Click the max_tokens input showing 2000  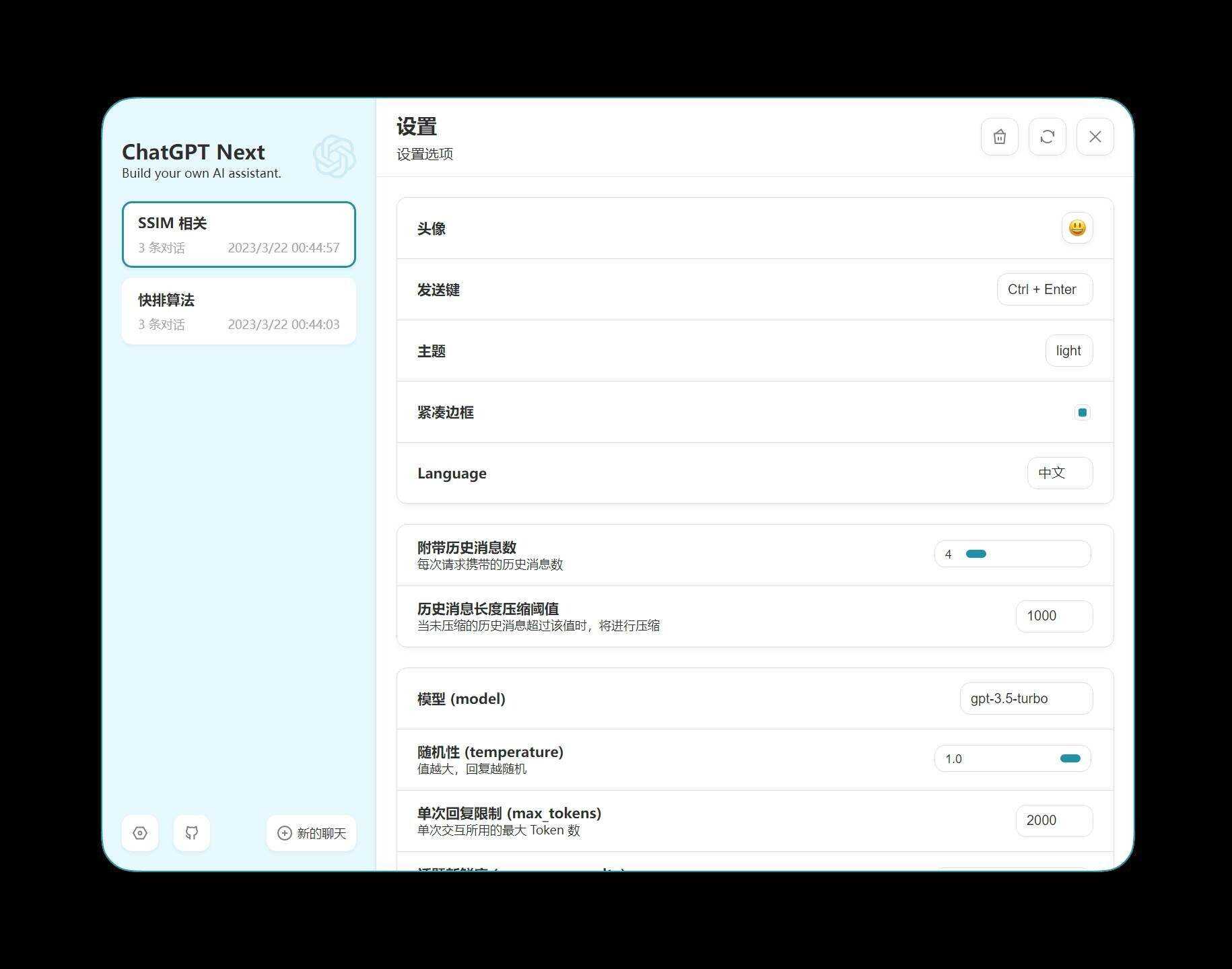tap(1054, 820)
